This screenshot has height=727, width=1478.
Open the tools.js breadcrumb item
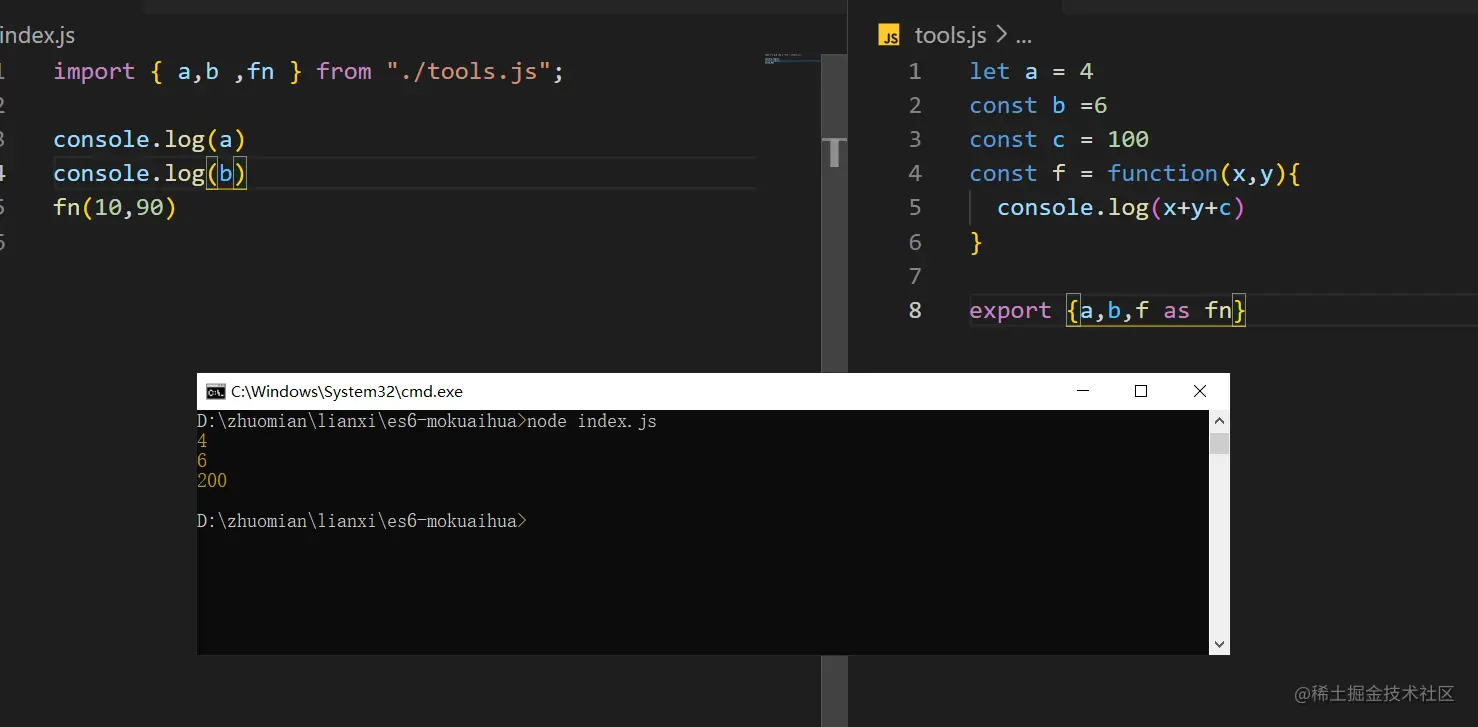pyautogui.click(x=950, y=36)
